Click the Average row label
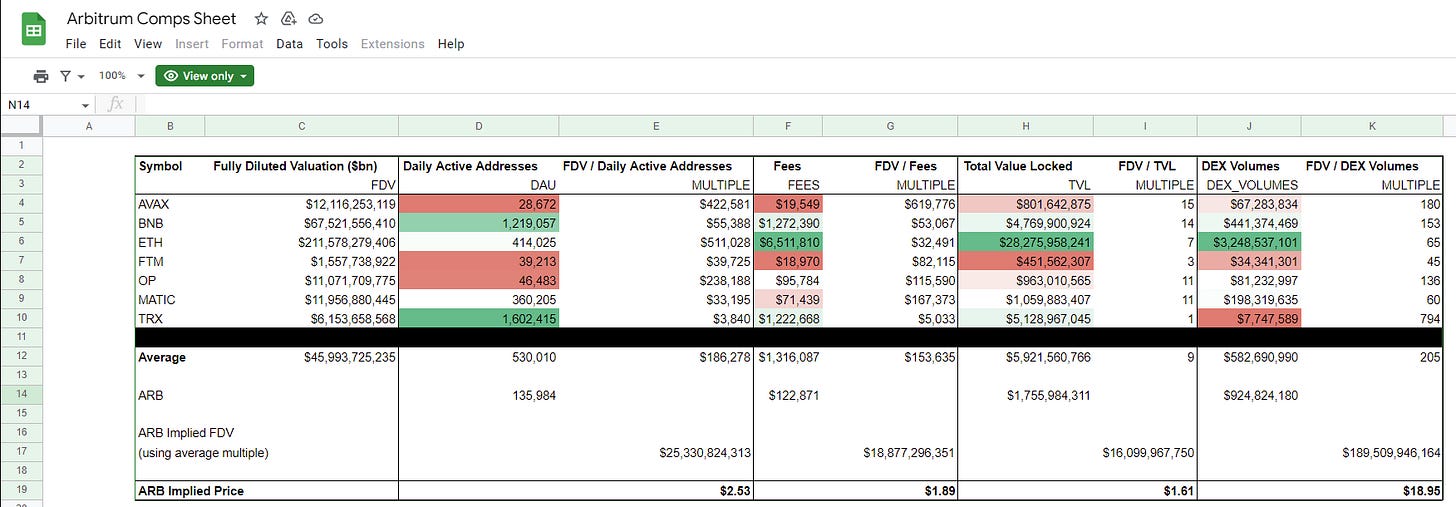1456x507 pixels. [162, 357]
